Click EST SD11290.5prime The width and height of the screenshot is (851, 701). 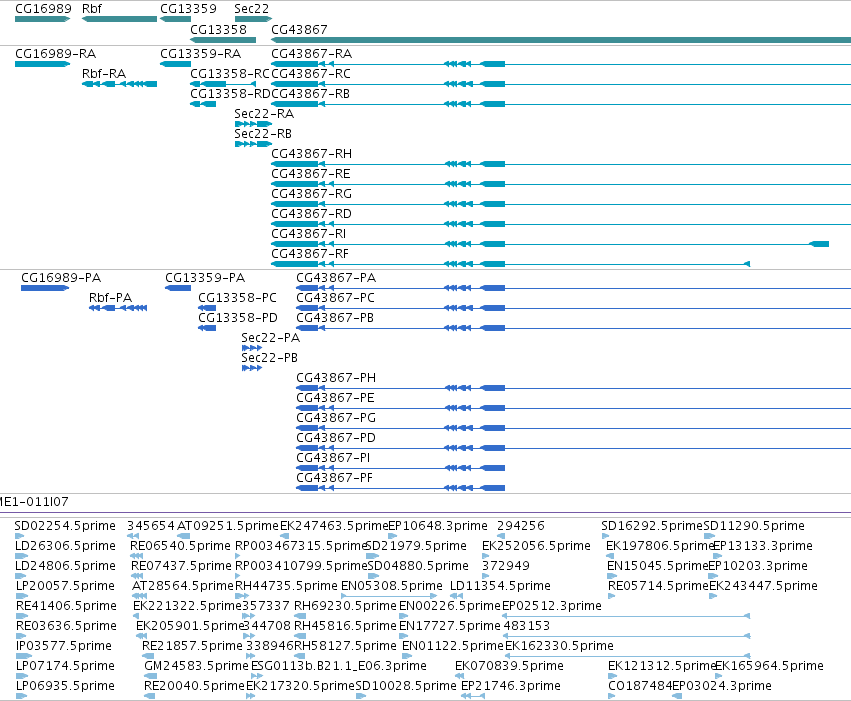point(754,526)
